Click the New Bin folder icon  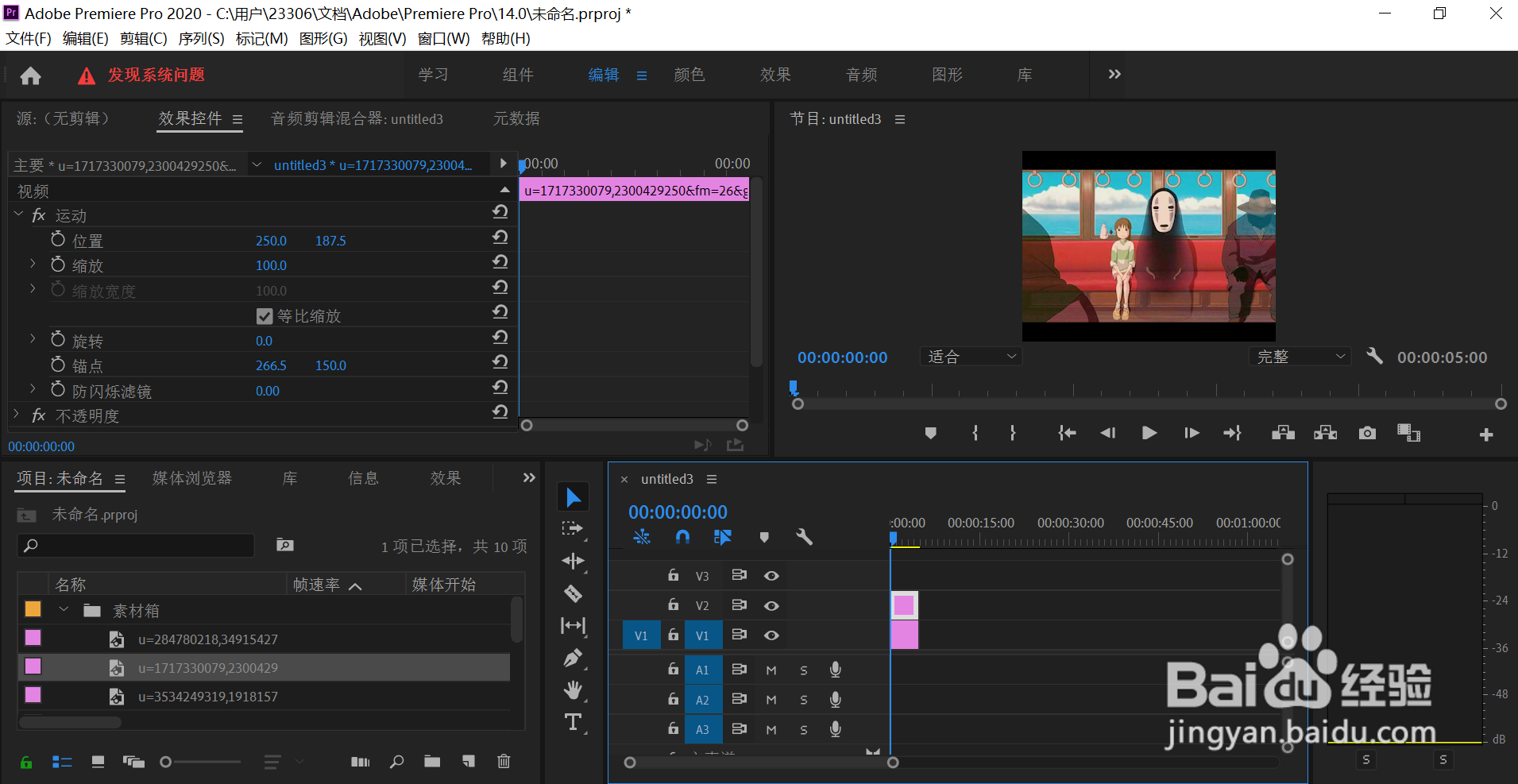pos(432,762)
